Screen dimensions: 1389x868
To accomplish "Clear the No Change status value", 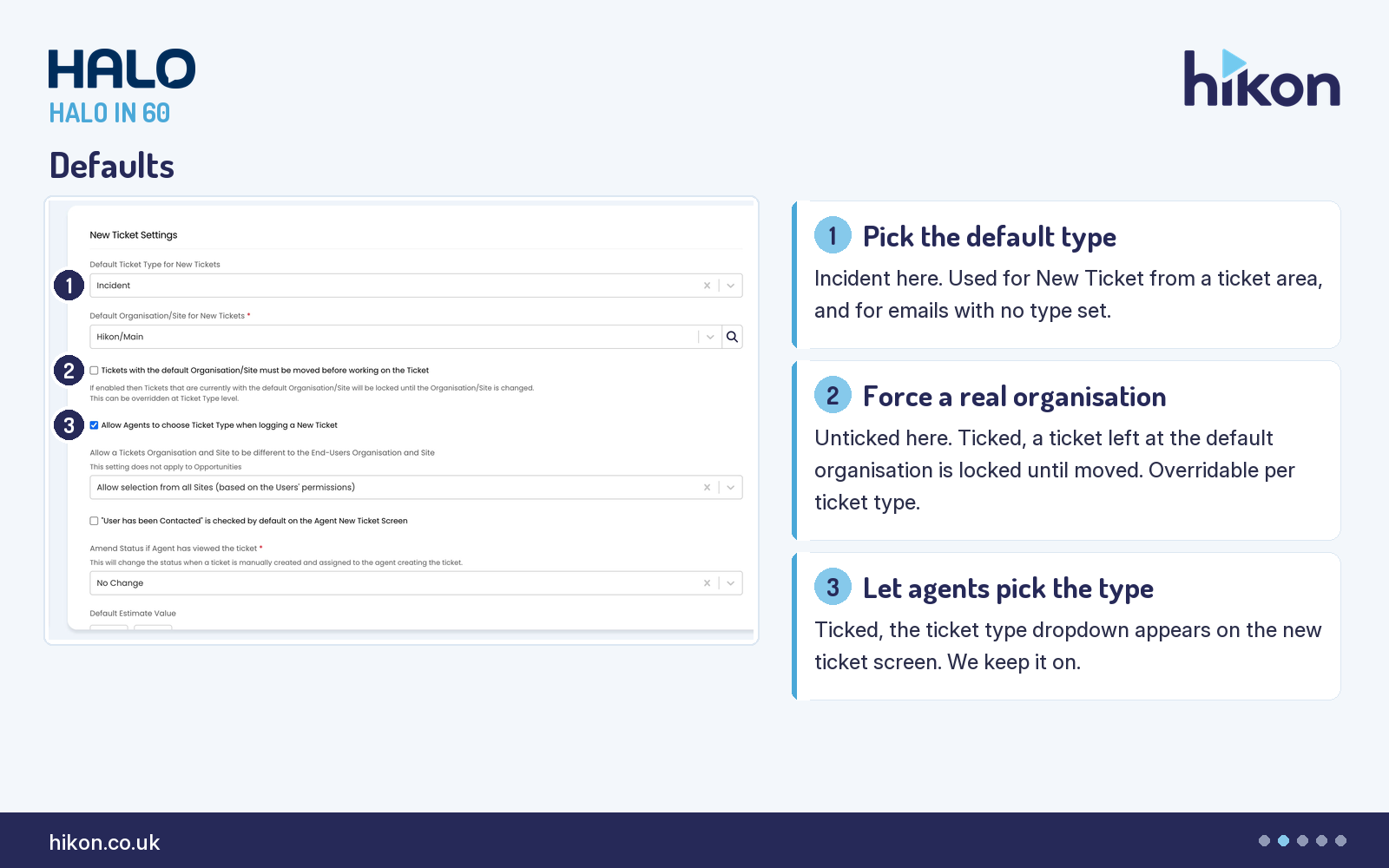I will 707,583.
